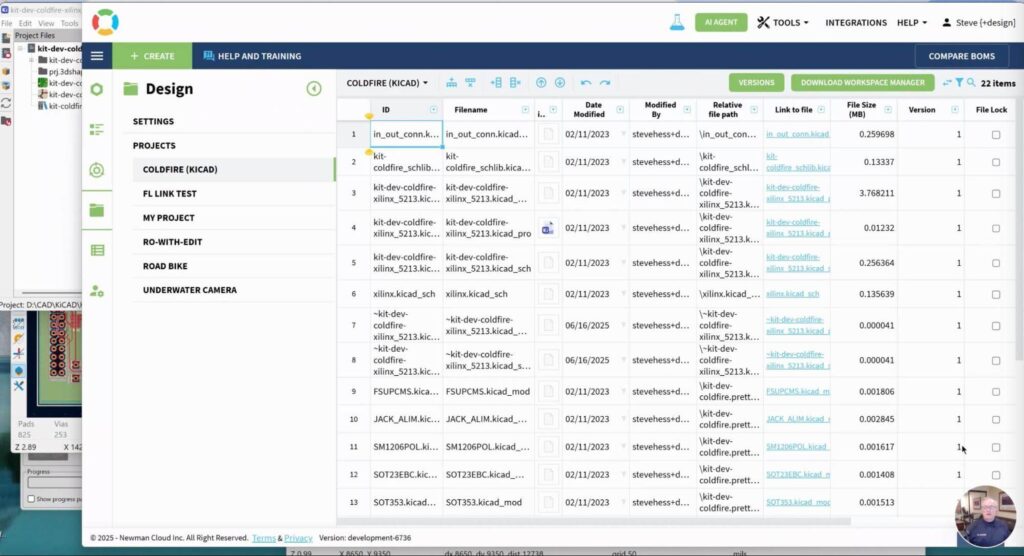Toggle File Lock checkbox for row 4
1024x556 pixels.
click(x=995, y=228)
